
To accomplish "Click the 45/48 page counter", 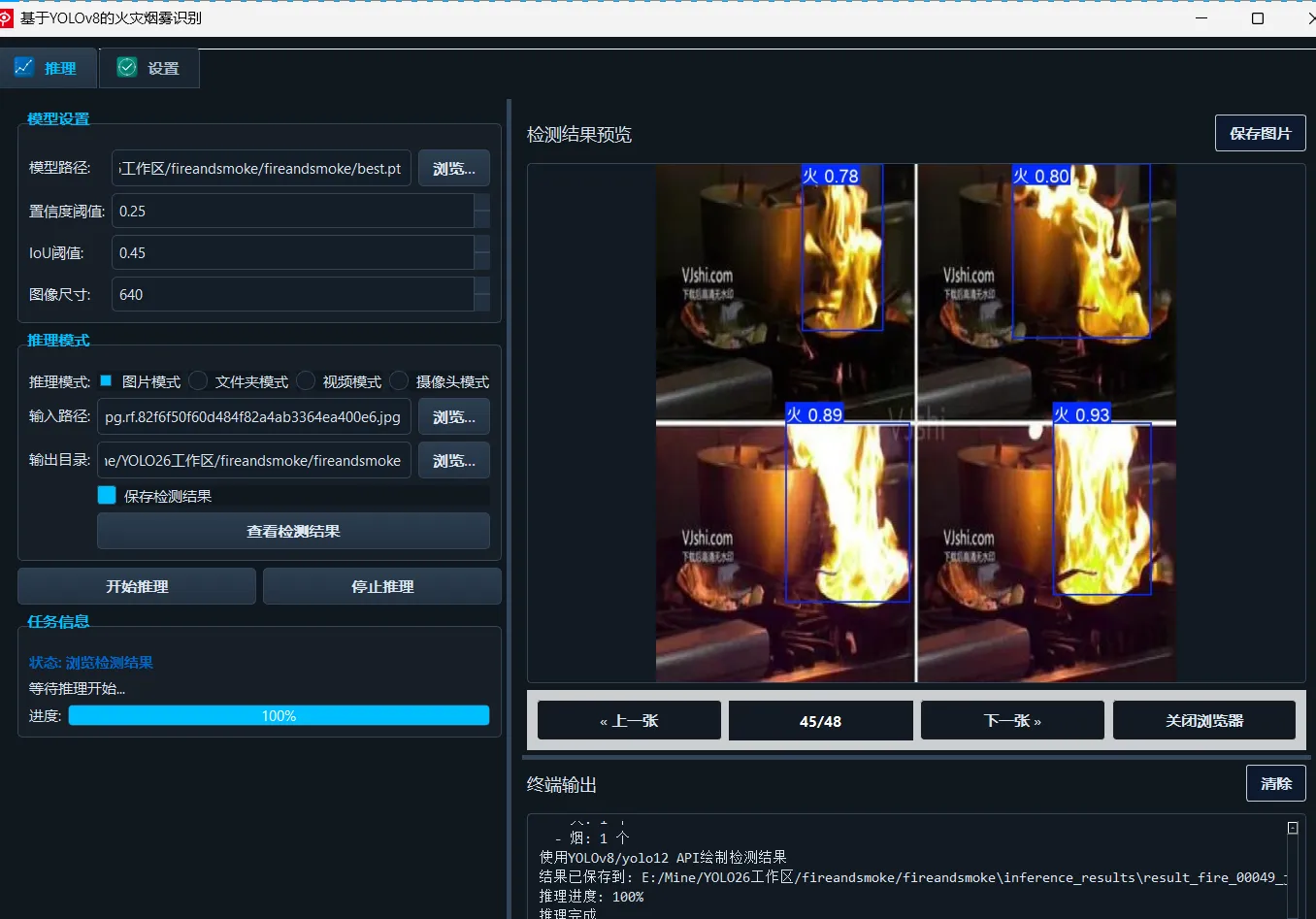I will [x=821, y=721].
